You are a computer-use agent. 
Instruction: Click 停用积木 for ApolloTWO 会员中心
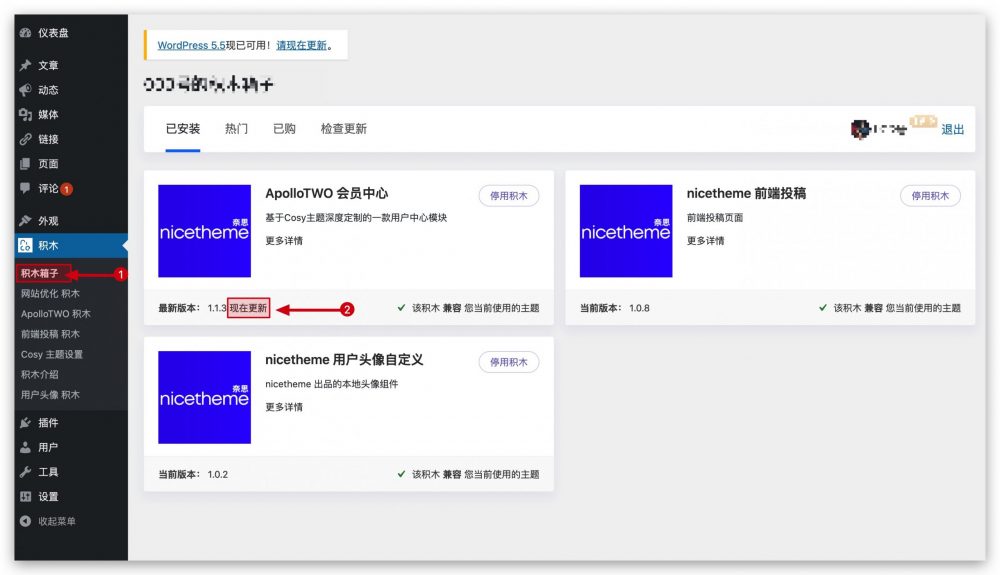(x=509, y=196)
